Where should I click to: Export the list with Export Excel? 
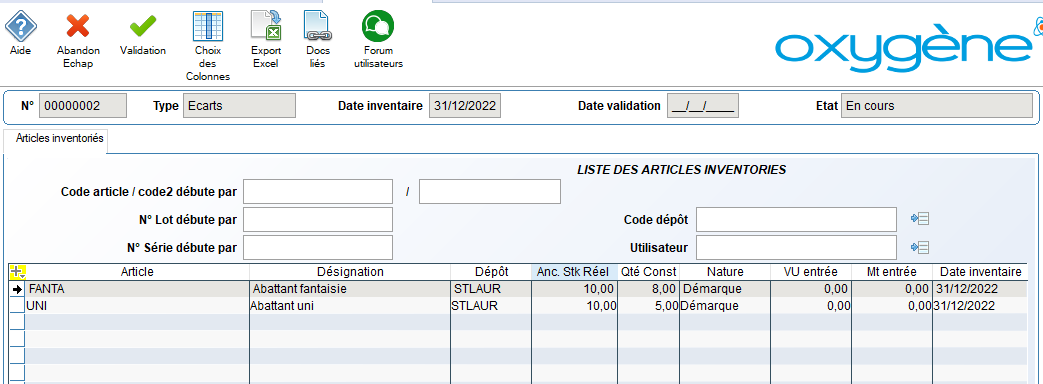pos(266,27)
